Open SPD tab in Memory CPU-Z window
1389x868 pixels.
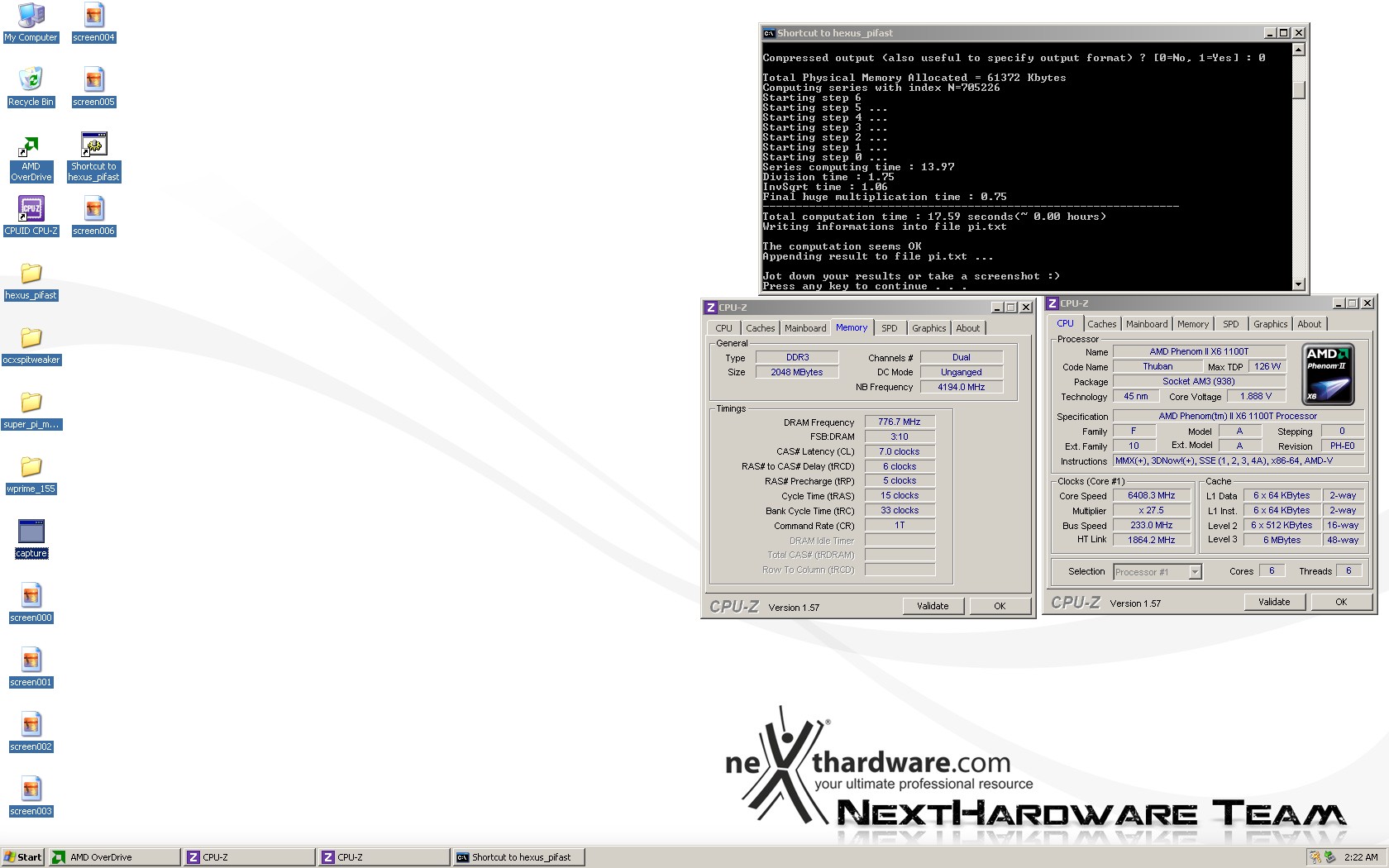pyautogui.click(x=890, y=328)
